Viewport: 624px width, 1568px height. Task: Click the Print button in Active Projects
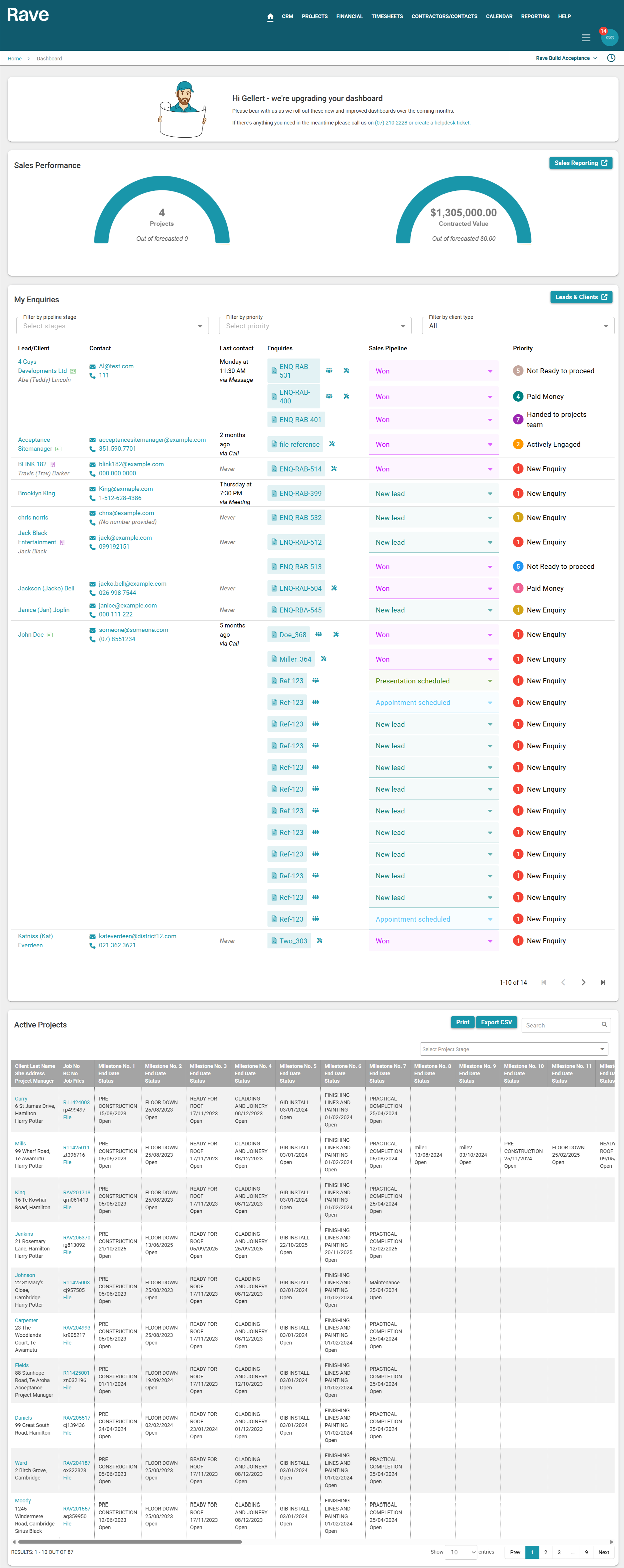(463, 1022)
